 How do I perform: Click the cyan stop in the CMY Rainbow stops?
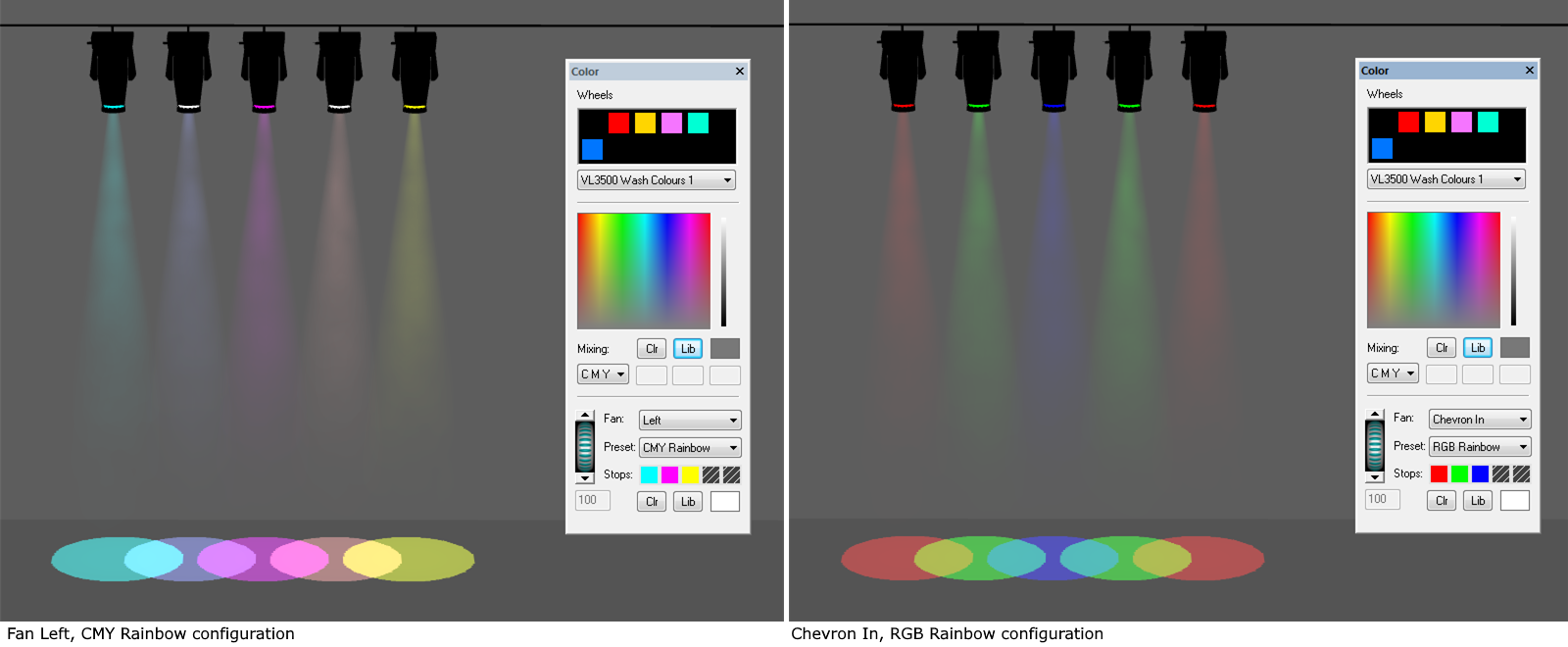click(649, 475)
